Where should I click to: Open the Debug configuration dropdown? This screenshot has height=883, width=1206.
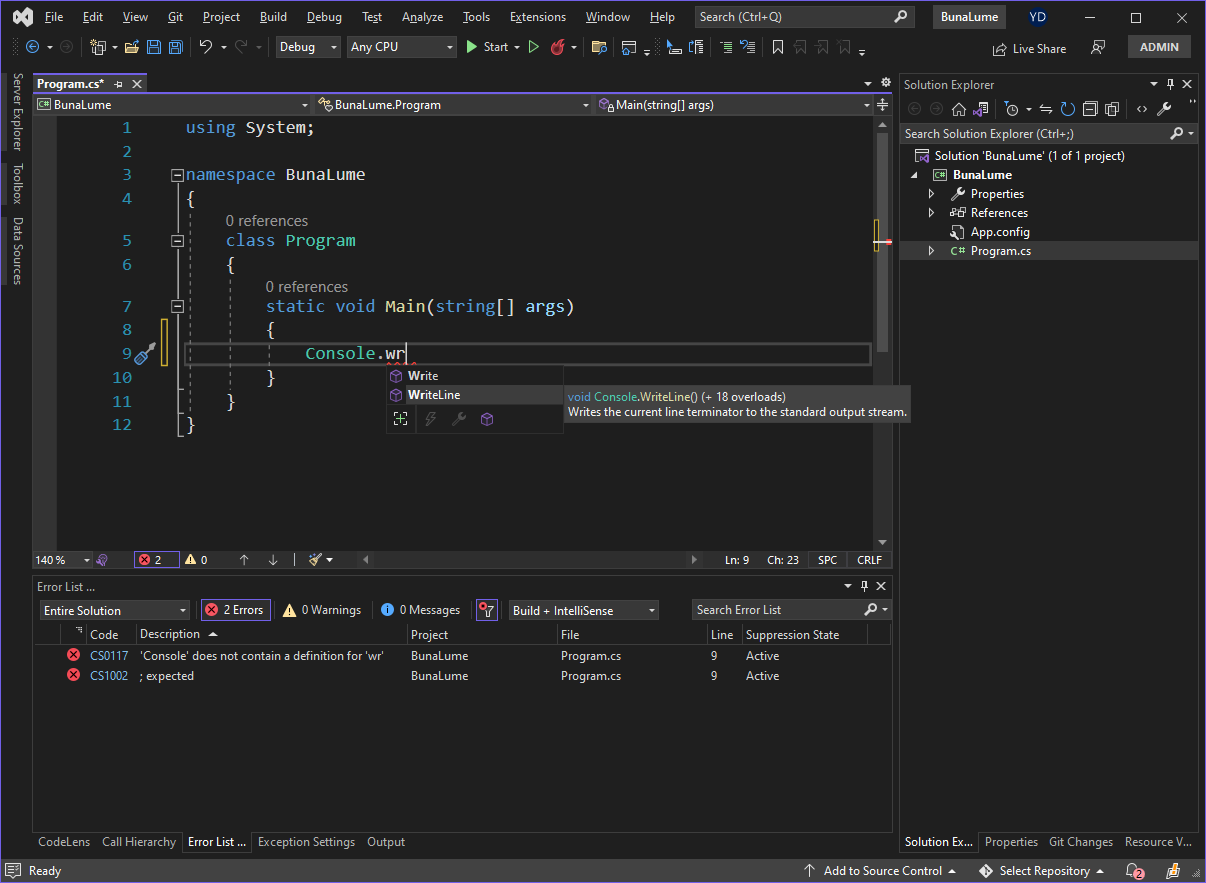click(308, 47)
